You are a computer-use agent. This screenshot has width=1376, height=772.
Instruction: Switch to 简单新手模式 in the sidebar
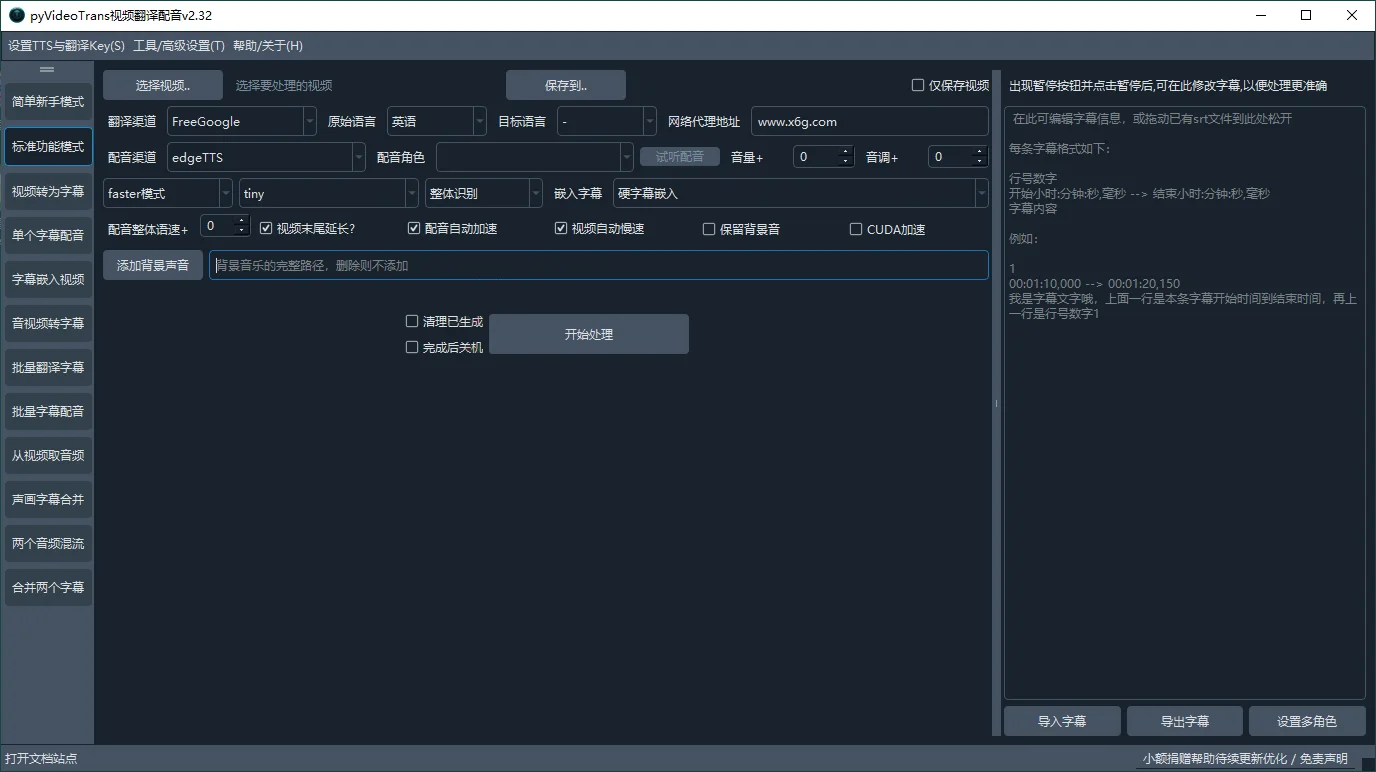click(x=47, y=100)
